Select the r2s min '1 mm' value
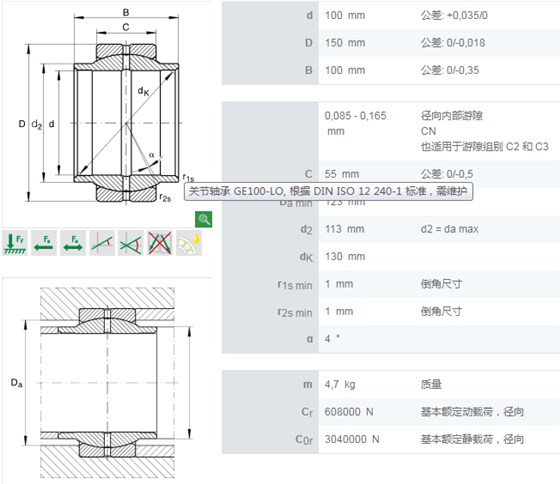Image resolution: width=560 pixels, height=484 pixels. point(339,311)
